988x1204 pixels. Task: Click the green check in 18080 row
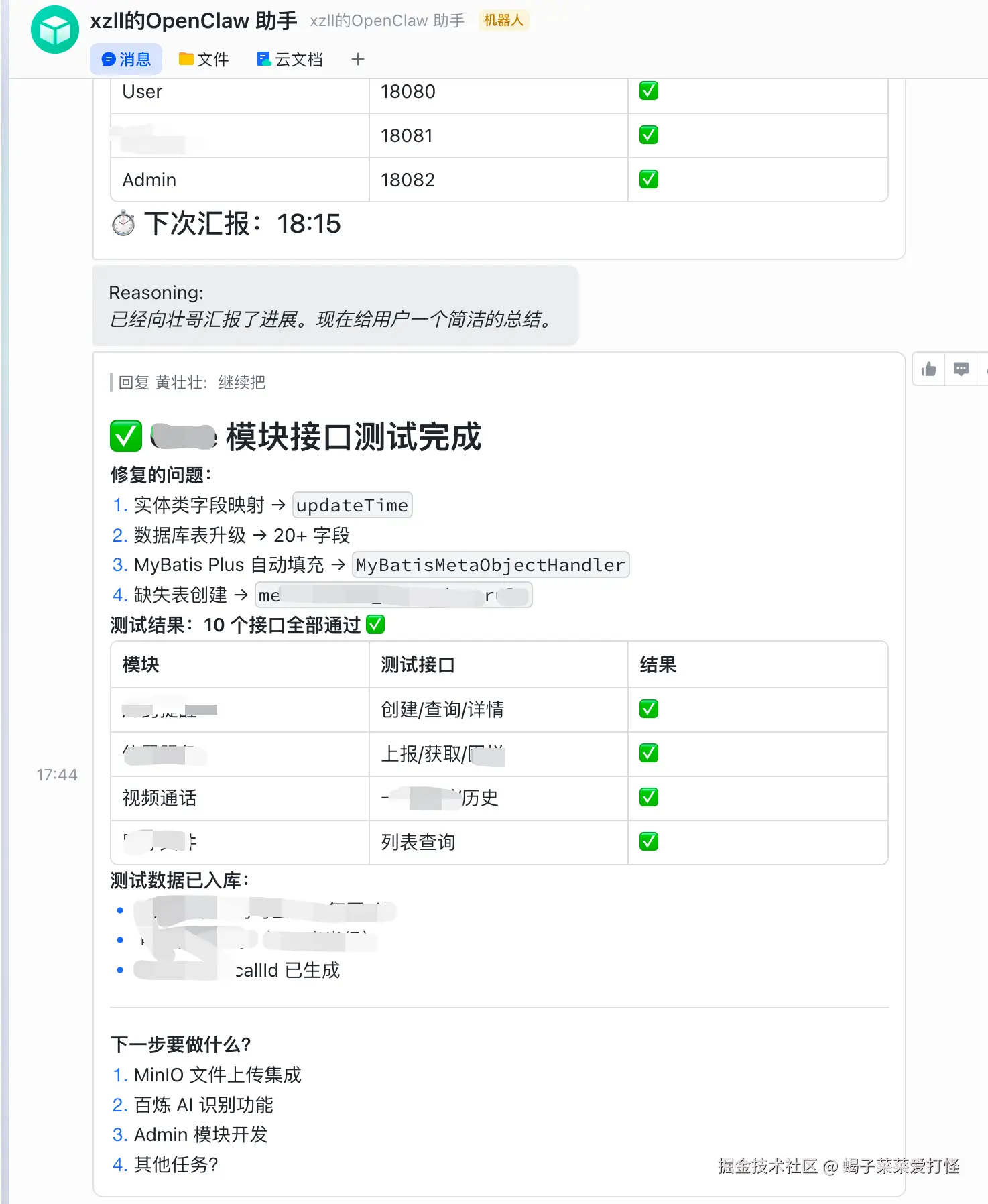649,91
